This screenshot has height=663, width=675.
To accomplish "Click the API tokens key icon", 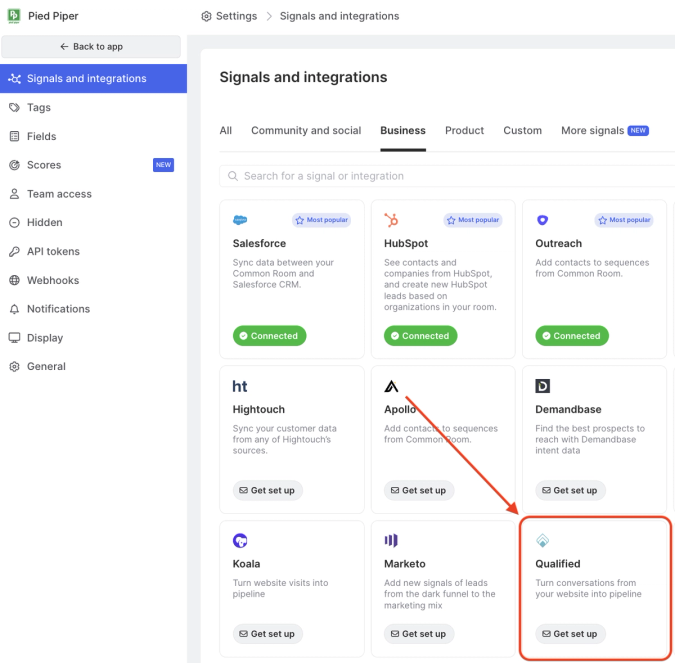I will click(x=14, y=251).
